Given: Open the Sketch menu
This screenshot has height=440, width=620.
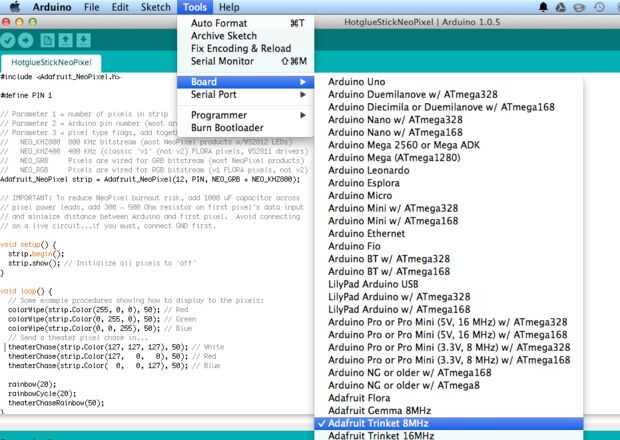Looking at the screenshot, I should pos(156,7).
